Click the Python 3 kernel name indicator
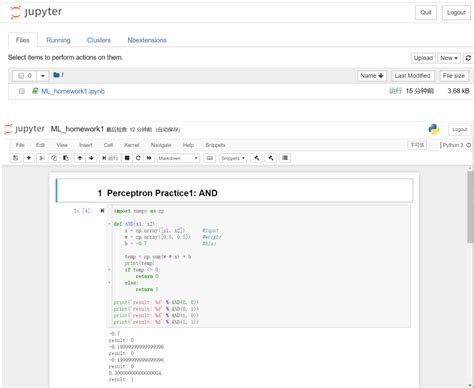Image resolution: width=474 pixels, height=388 pixels. click(x=453, y=145)
